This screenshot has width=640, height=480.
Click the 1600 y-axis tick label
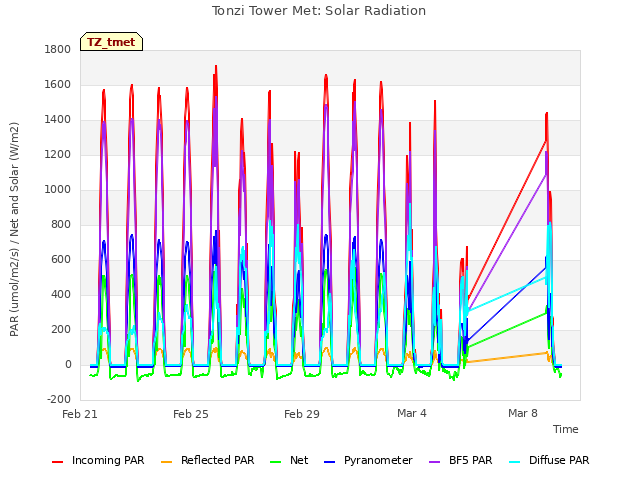click(x=58, y=84)
